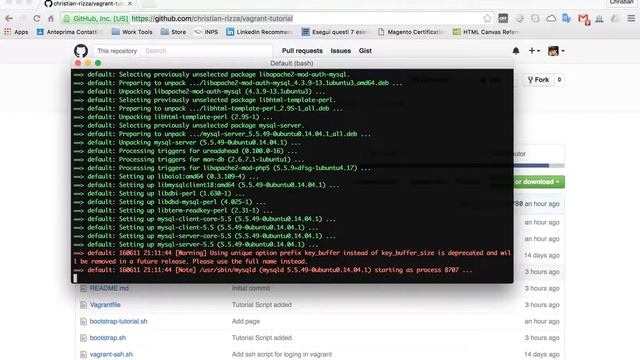Click the bootstrap-tutorial.sh file icon
640x360 pixels.
(83, 321)
